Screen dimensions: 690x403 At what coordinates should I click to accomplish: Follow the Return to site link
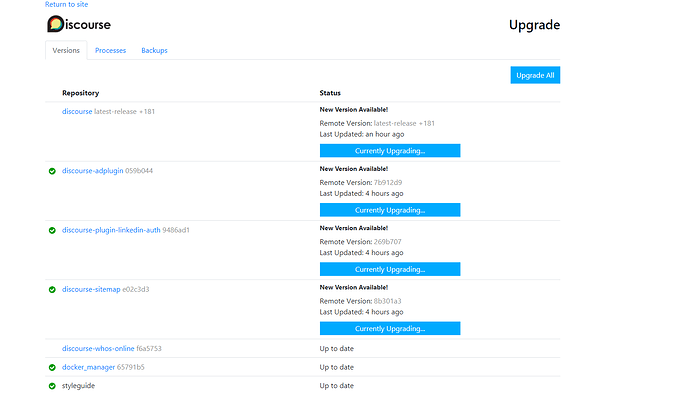(66, 4)
